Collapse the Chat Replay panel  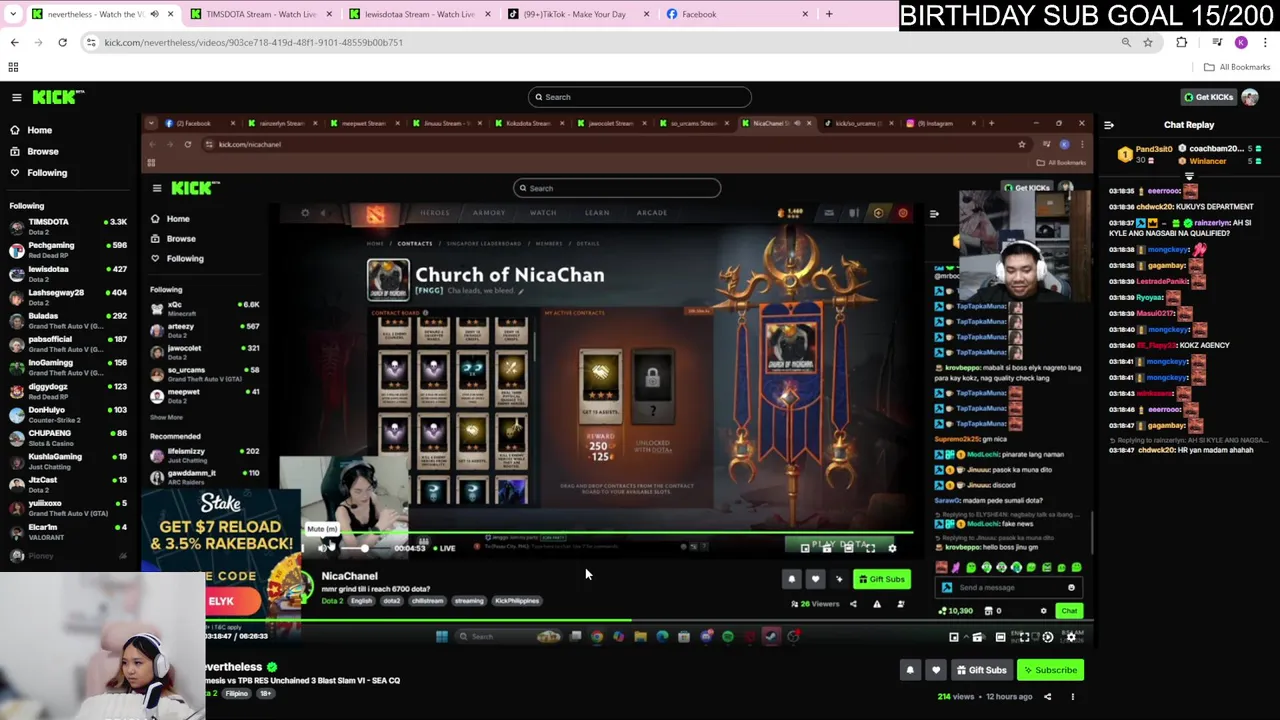[1109, 125]
